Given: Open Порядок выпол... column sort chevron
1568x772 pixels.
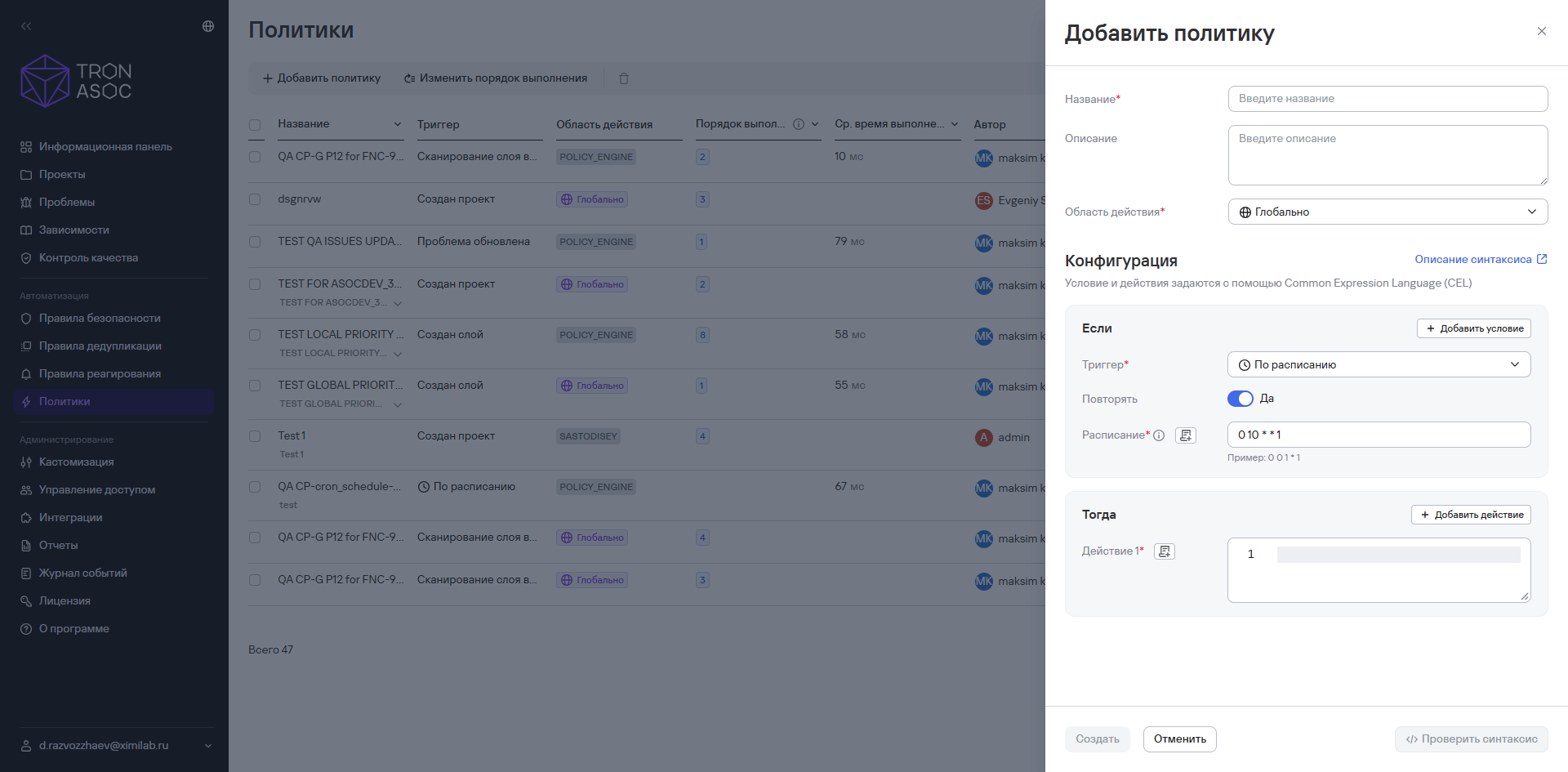Looking at the screenshot, I should 815,124.
